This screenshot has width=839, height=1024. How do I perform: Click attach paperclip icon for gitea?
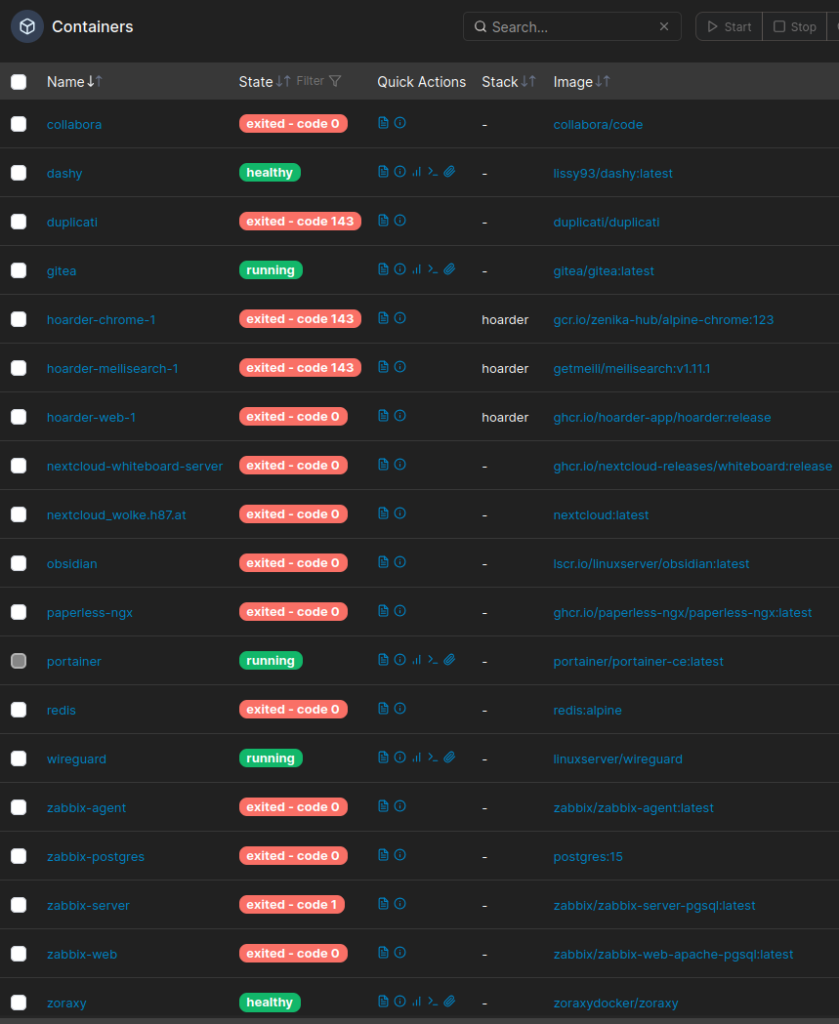tap(449, 269)
